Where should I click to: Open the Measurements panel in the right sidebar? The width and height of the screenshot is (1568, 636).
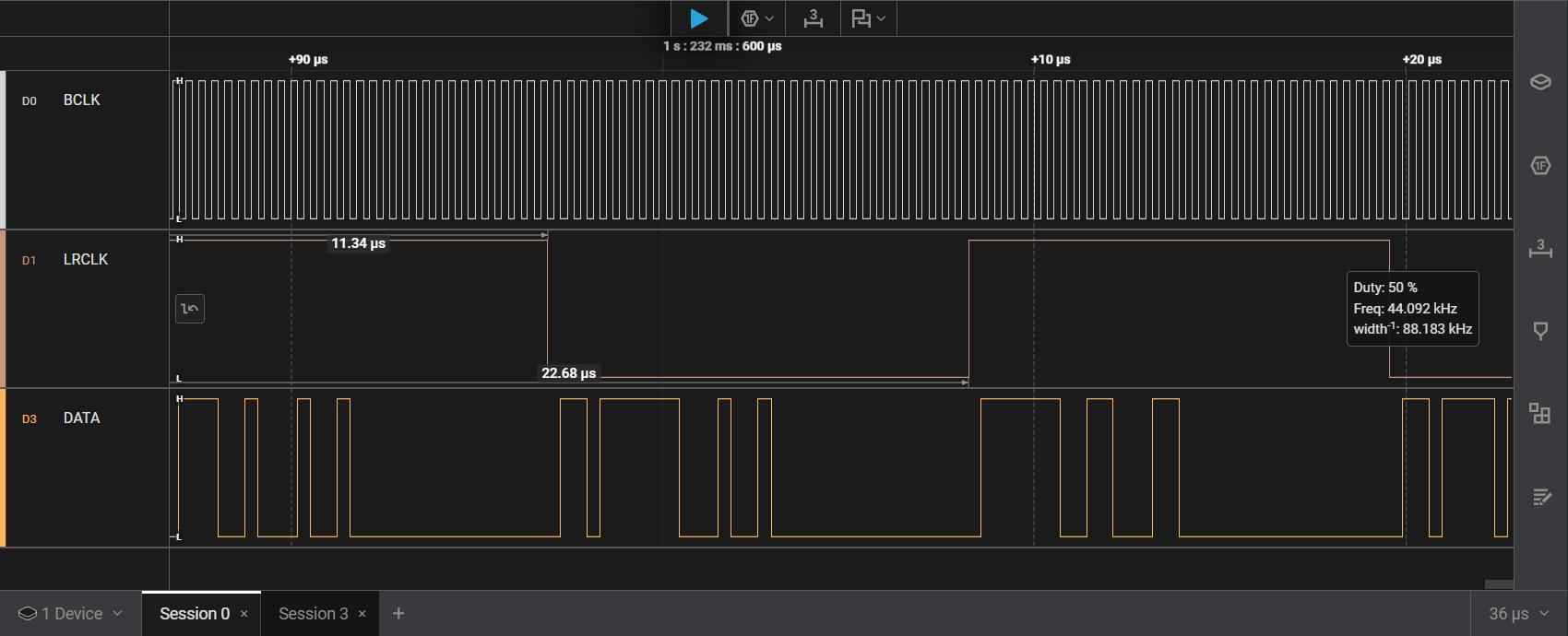pyautogui.click(x=1540, y=249)
